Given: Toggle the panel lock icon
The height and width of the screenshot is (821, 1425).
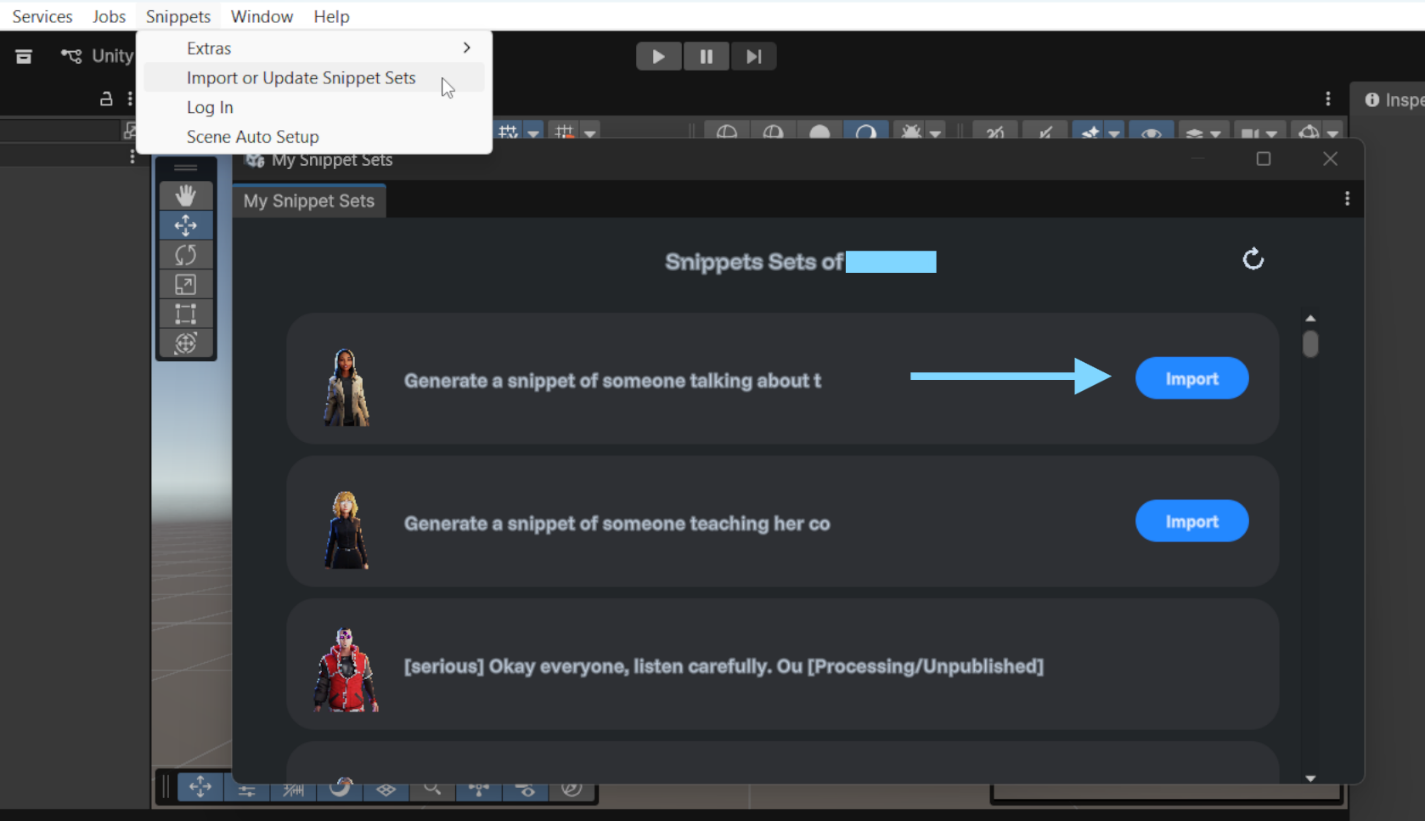Looking at the screenshot, I should (x=106, y=99).
